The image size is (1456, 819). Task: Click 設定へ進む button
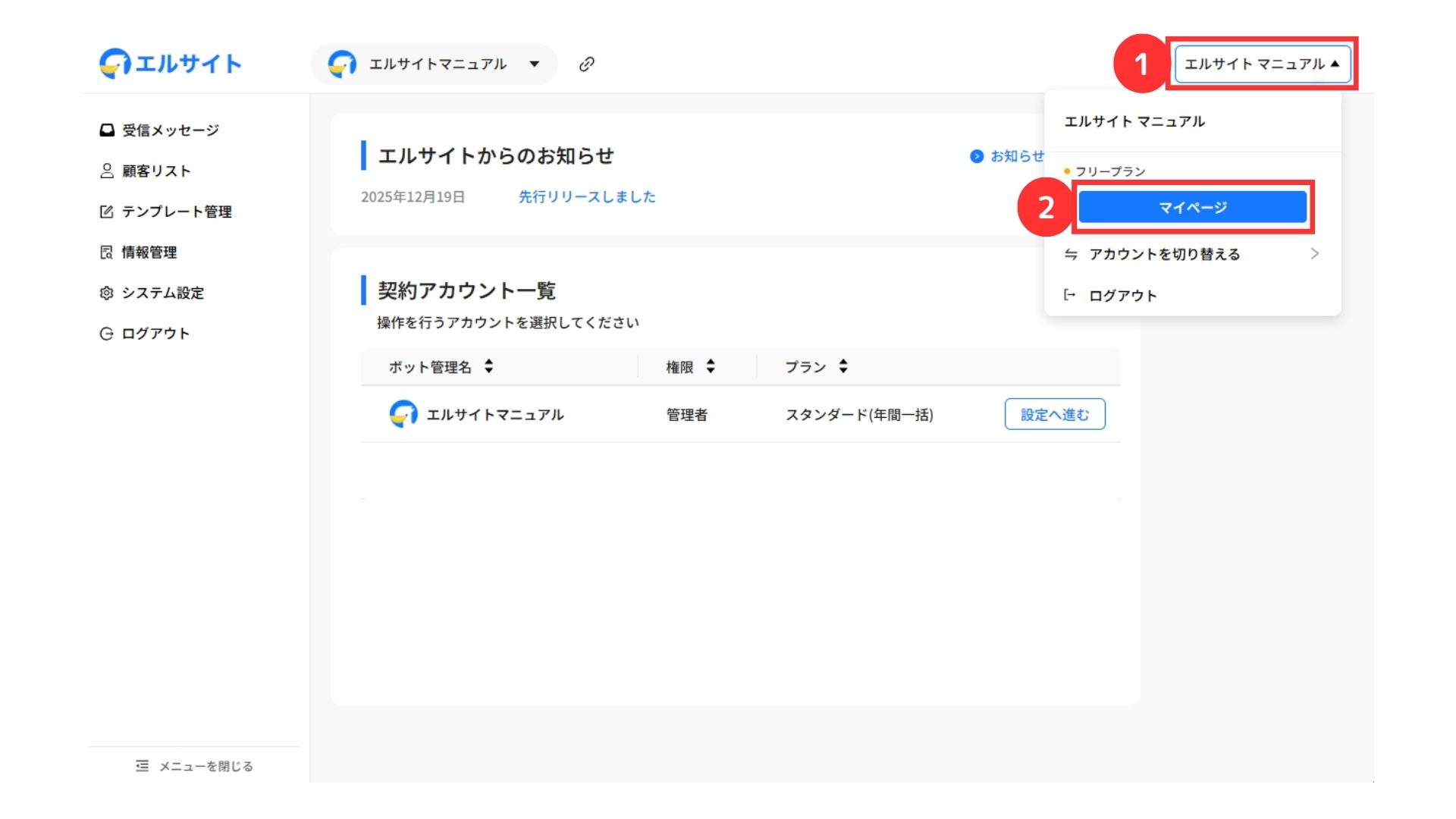point(1054,414)
